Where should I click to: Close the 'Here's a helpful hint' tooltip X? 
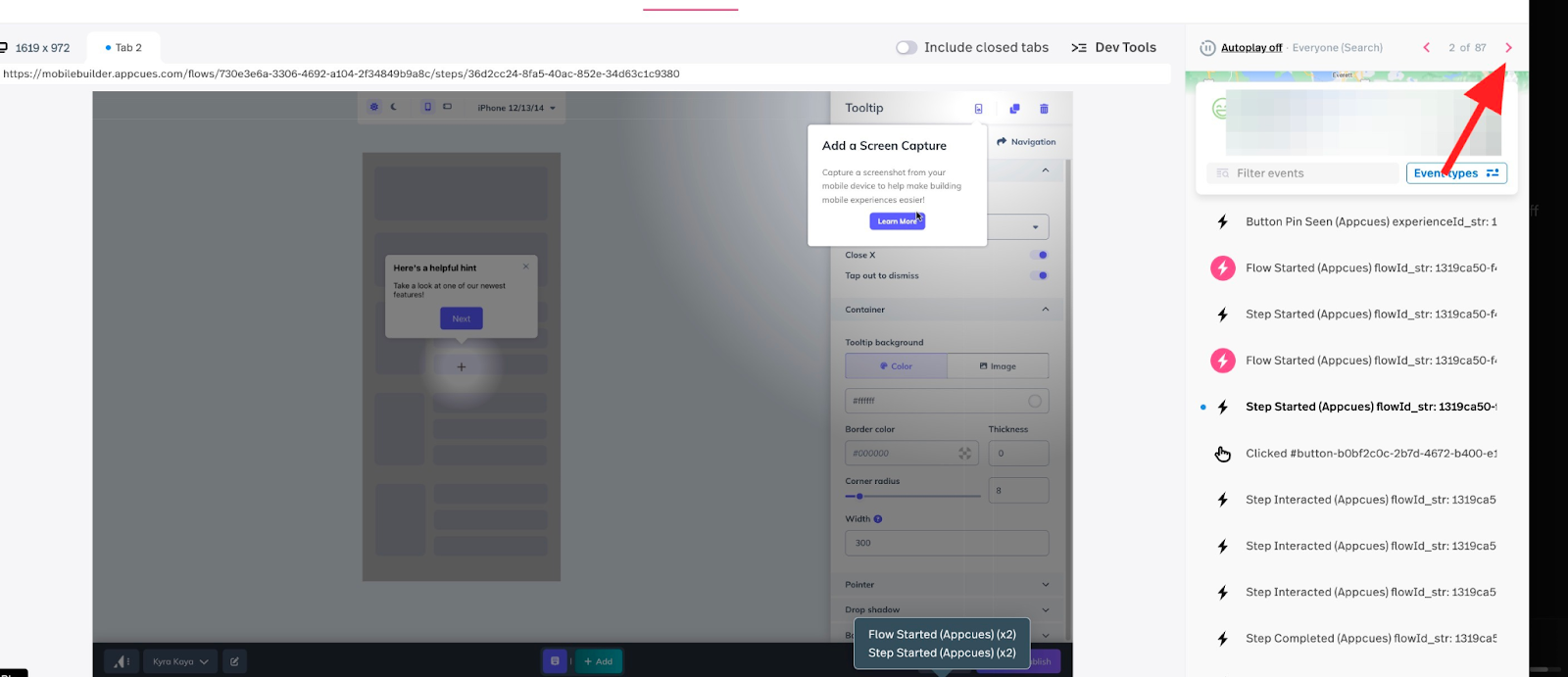pyautogui.click(x=525, y=266)
